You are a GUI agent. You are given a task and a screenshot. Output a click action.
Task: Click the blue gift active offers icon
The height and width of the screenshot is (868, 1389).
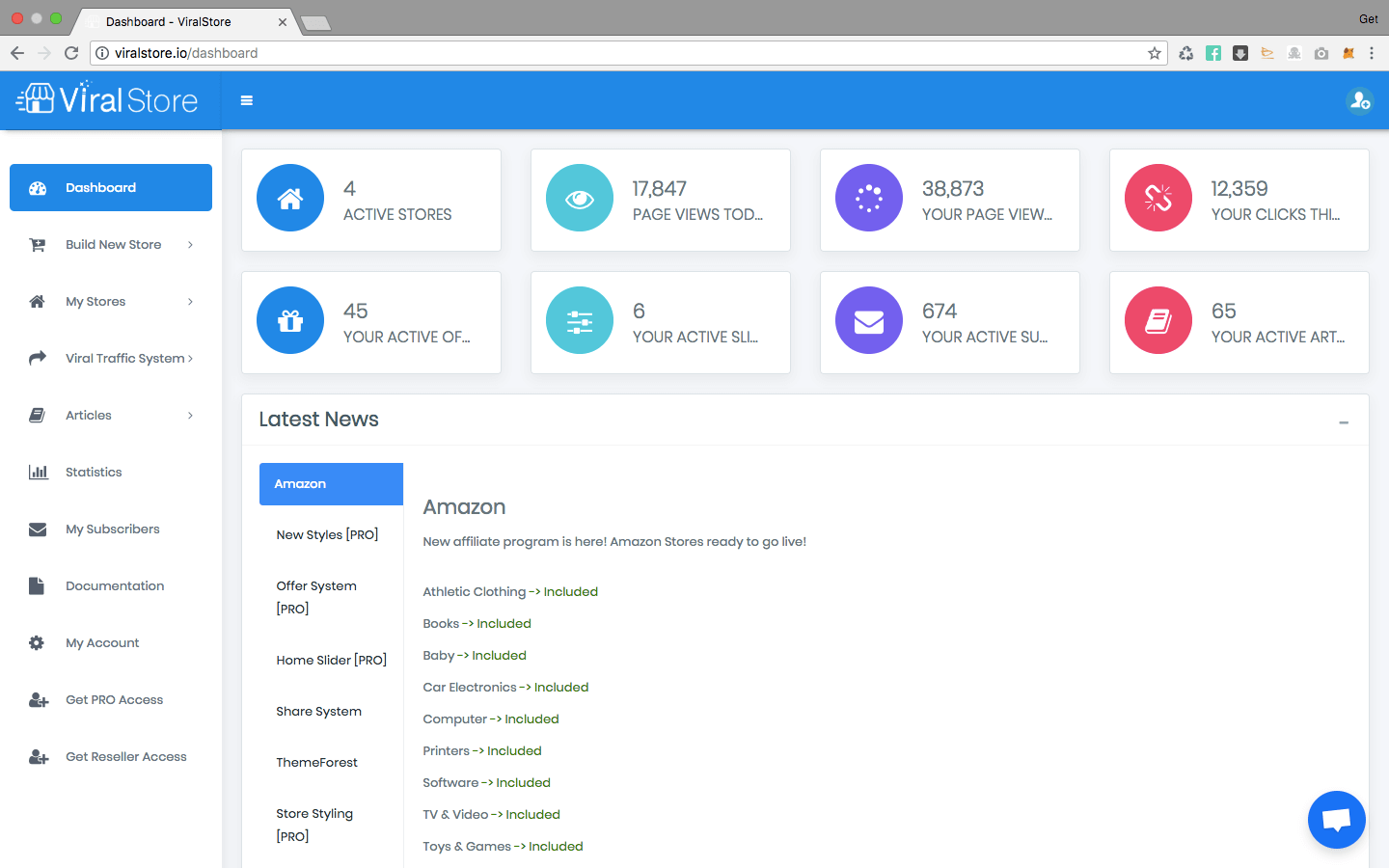[x=290, y=320]
